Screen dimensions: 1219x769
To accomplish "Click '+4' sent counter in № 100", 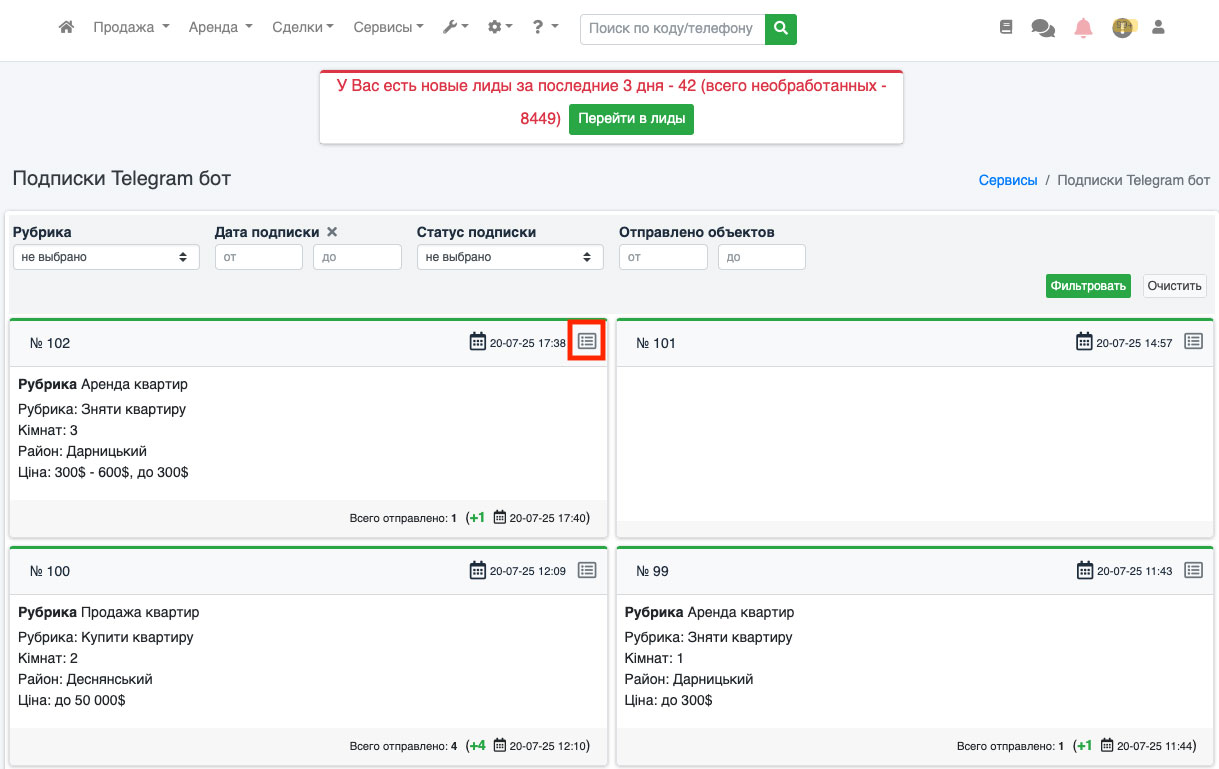I will pos(477,746).
